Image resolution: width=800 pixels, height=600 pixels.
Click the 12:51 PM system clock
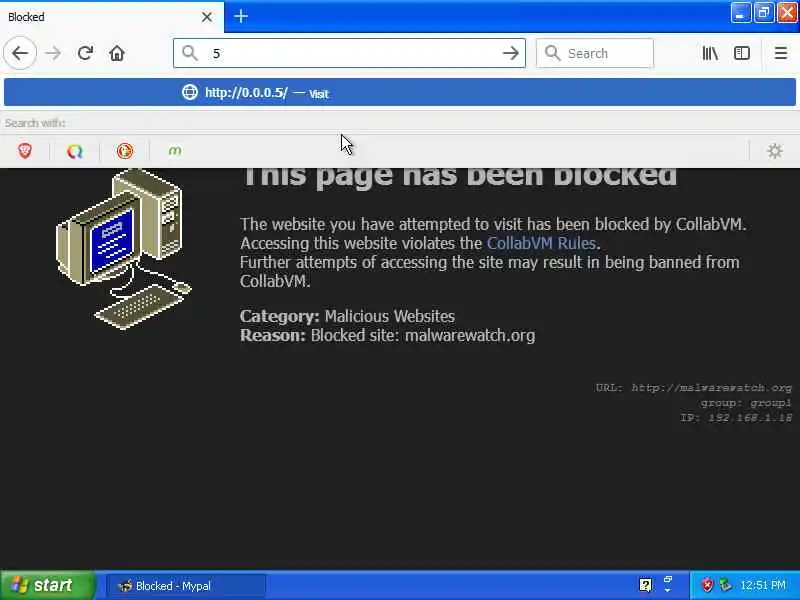pyautogui.click(x=763, y=585)
